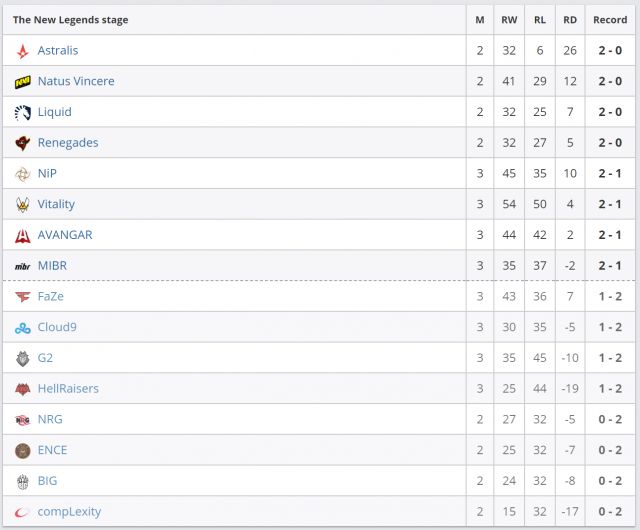Click the AVANGAR team logo icon
The image size is (640, 530).
coord(23,236)
